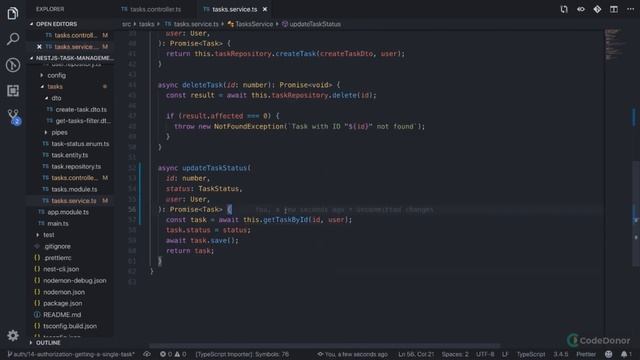Collapse the tasks folder

coord(55,87)
